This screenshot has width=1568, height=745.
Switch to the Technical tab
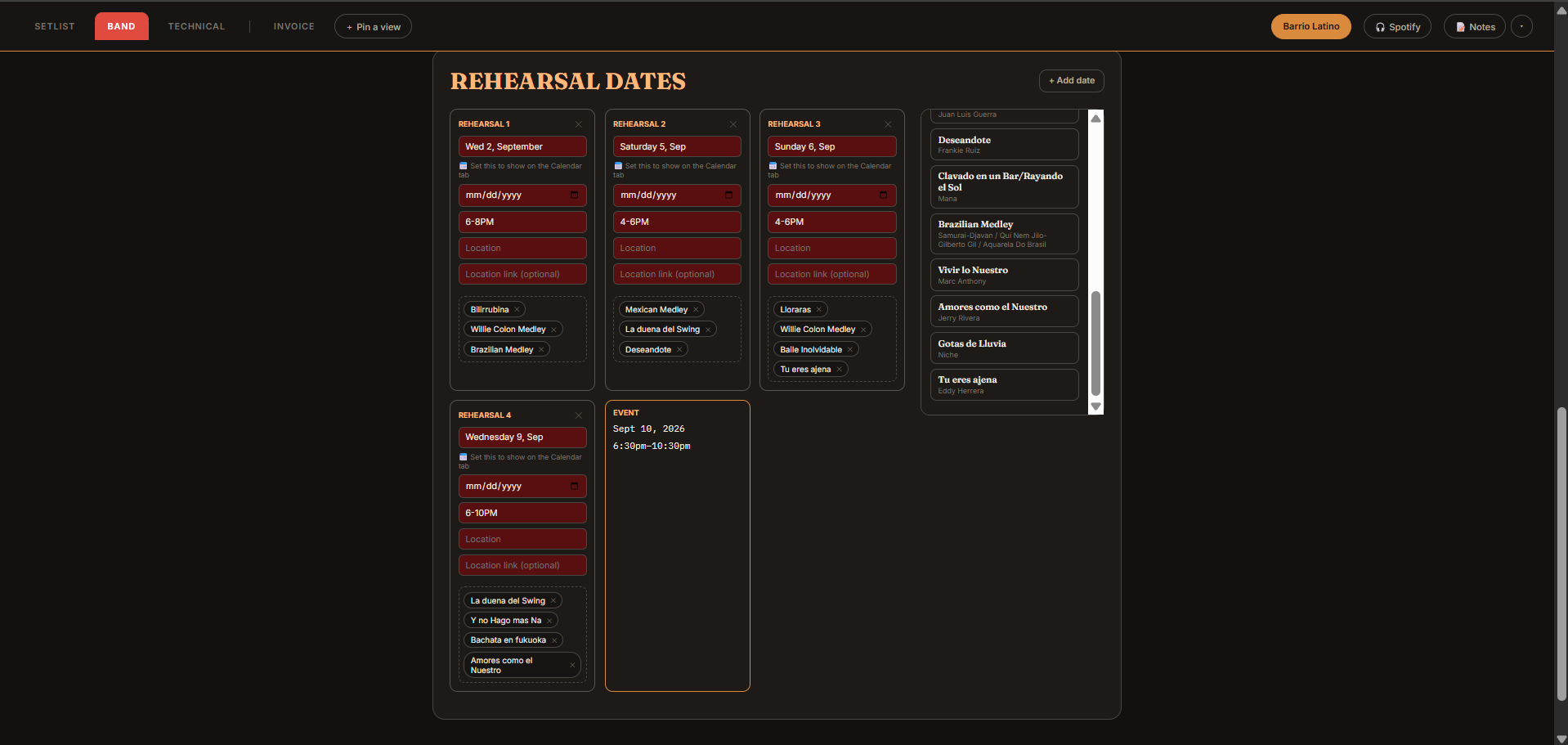[196, 27]
